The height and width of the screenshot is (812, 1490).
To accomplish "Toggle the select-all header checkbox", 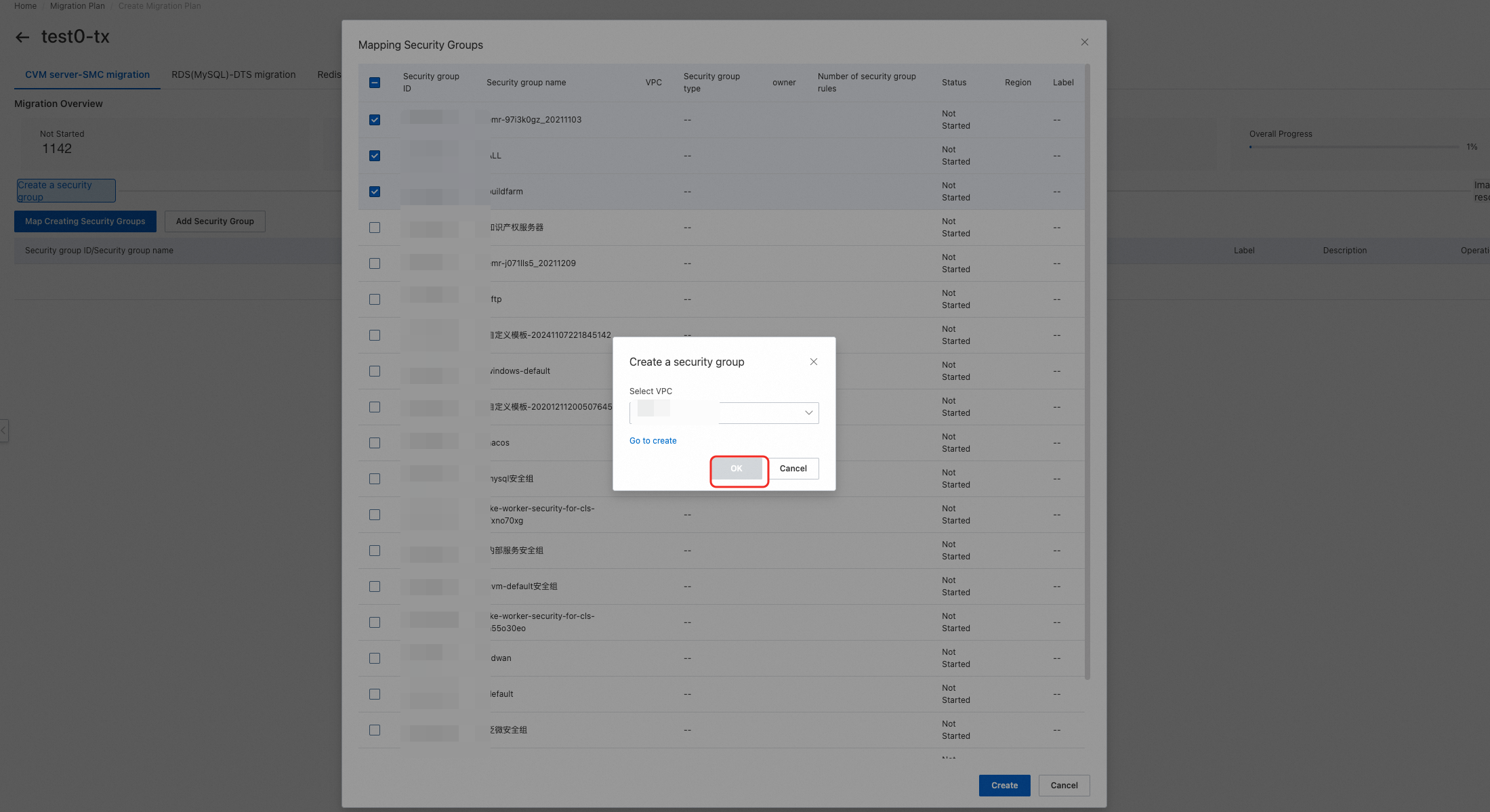I will (375, 83).
